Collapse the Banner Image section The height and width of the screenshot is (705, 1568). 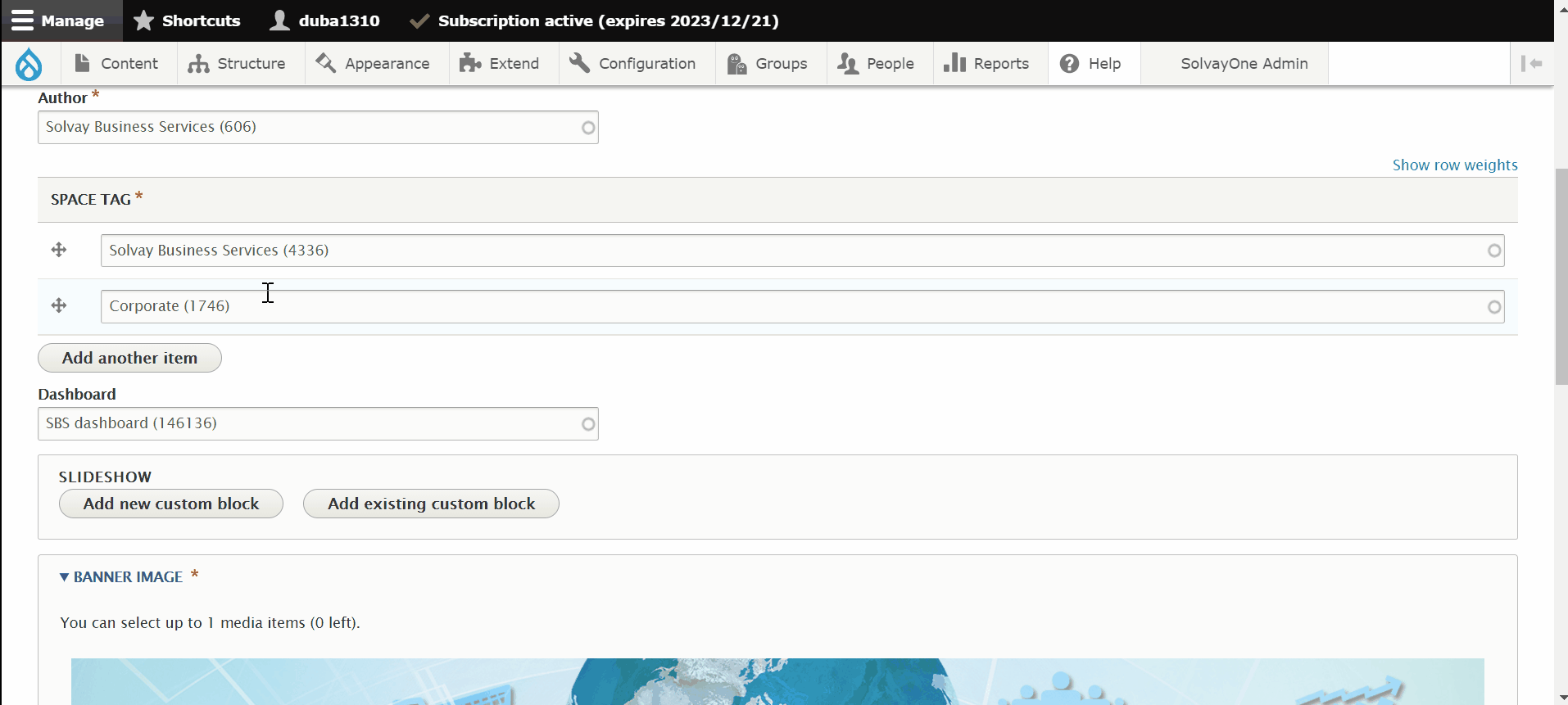[x=121, y=577]
